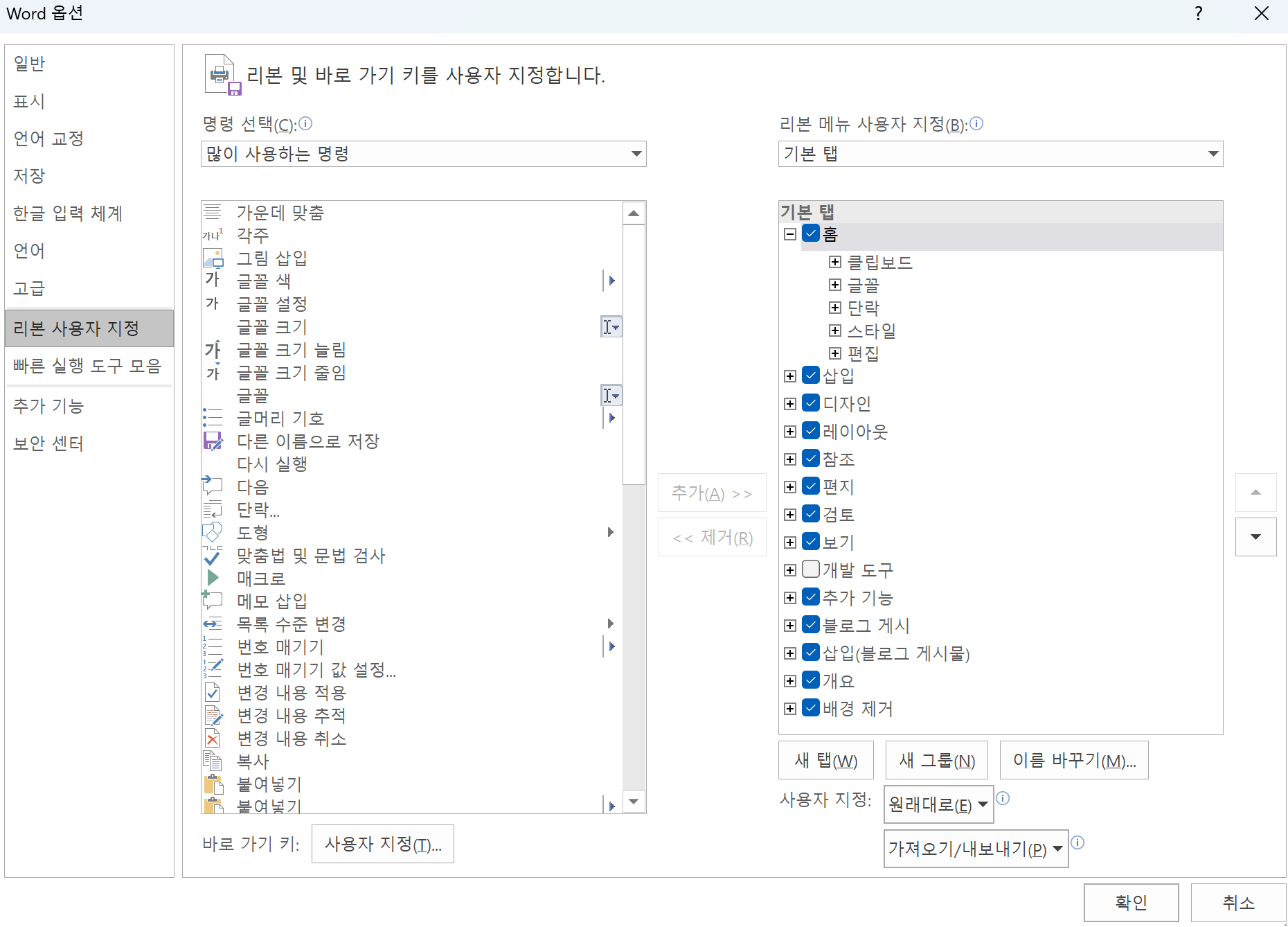Select the 각주 footnote icon
Viewport: 1288px width, 927px height.
[213, 235]
